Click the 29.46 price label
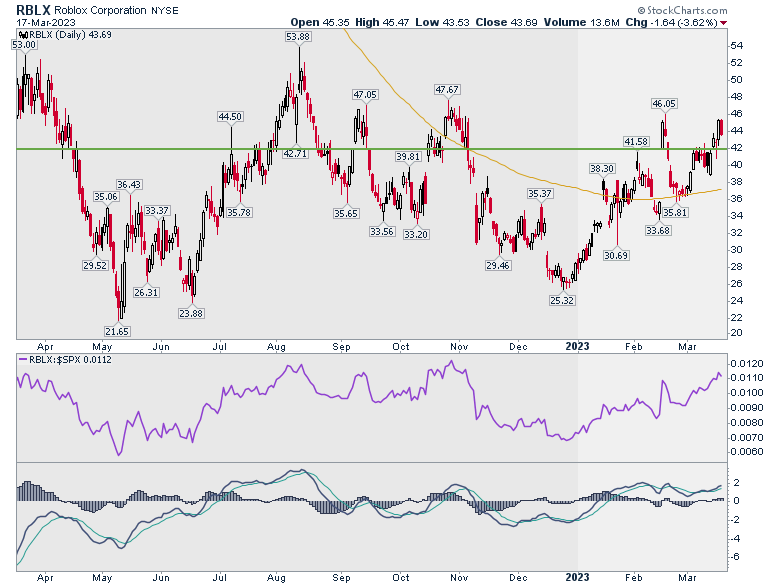780x586 pixels. (498, 265)
